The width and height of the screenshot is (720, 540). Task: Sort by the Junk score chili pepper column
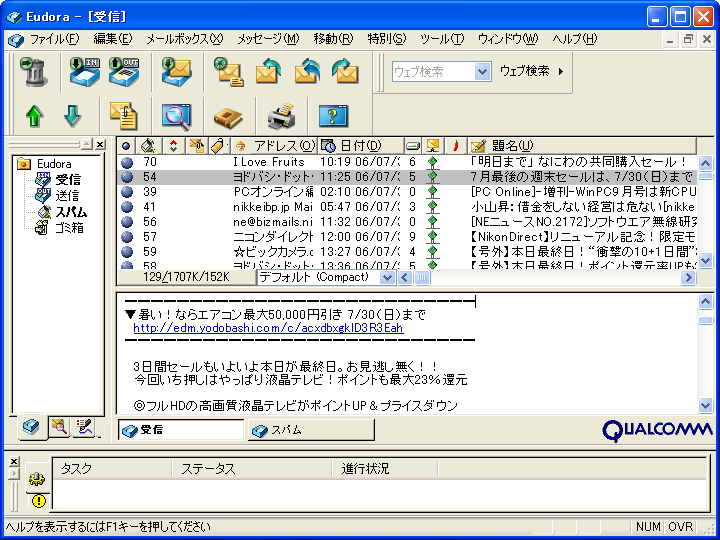pyautogui.click(x=455, y=146)
